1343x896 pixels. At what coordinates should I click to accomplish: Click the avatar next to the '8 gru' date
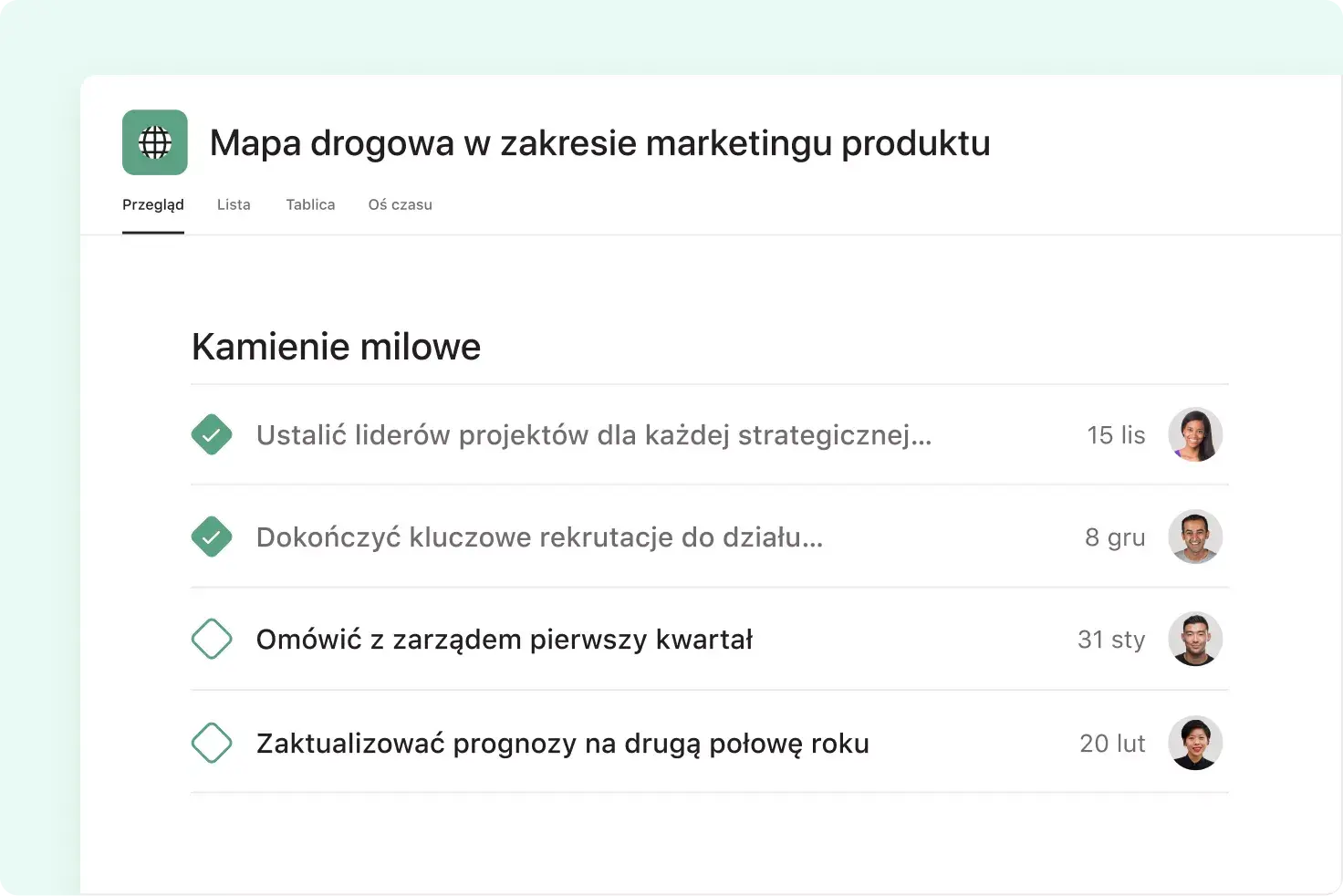tap(1195, 537)
